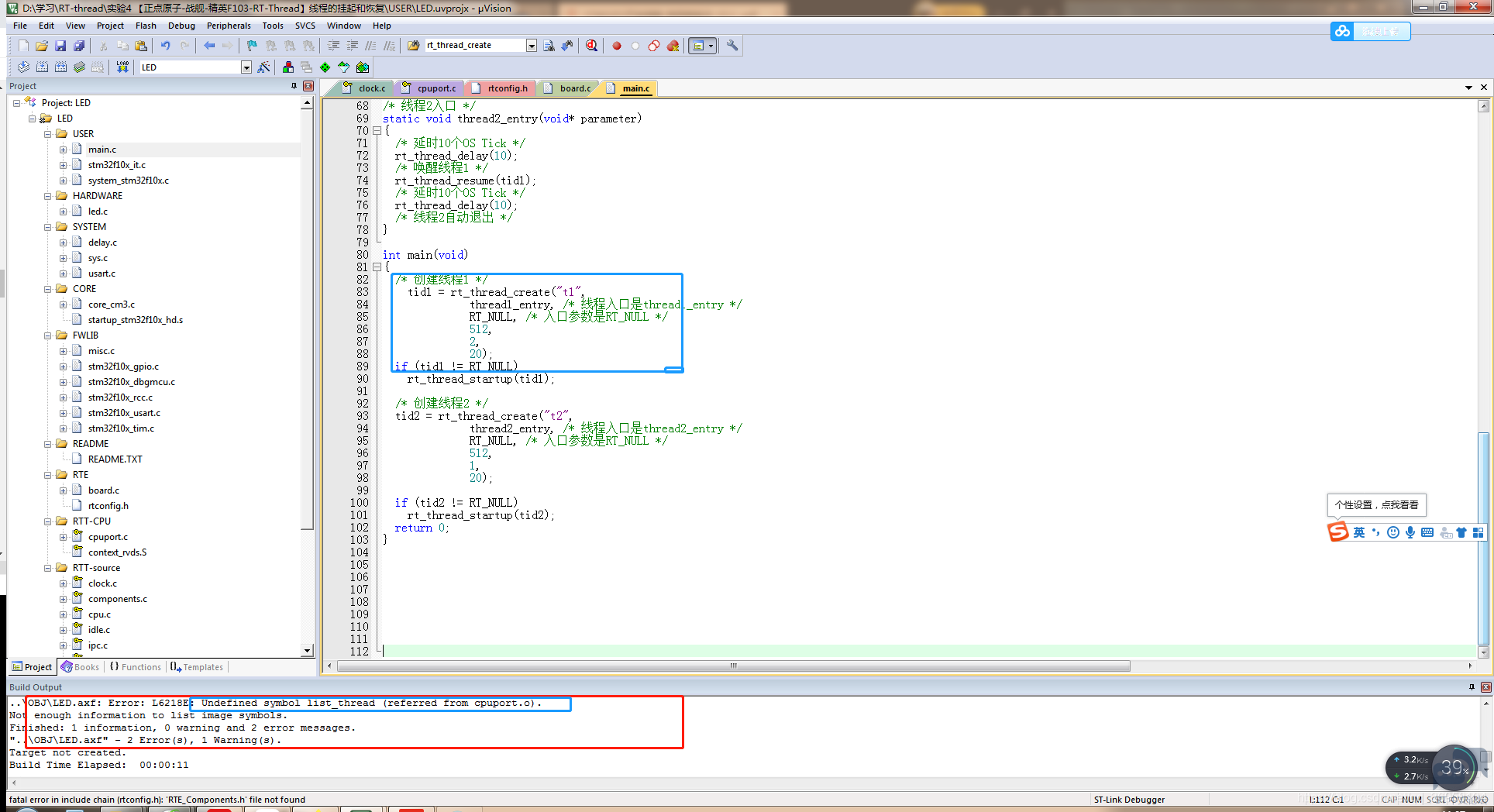Insert a breakpoint with the red dot
Image resolution: width=1494 pixels, height=812 pixels.
click(617, 46)
